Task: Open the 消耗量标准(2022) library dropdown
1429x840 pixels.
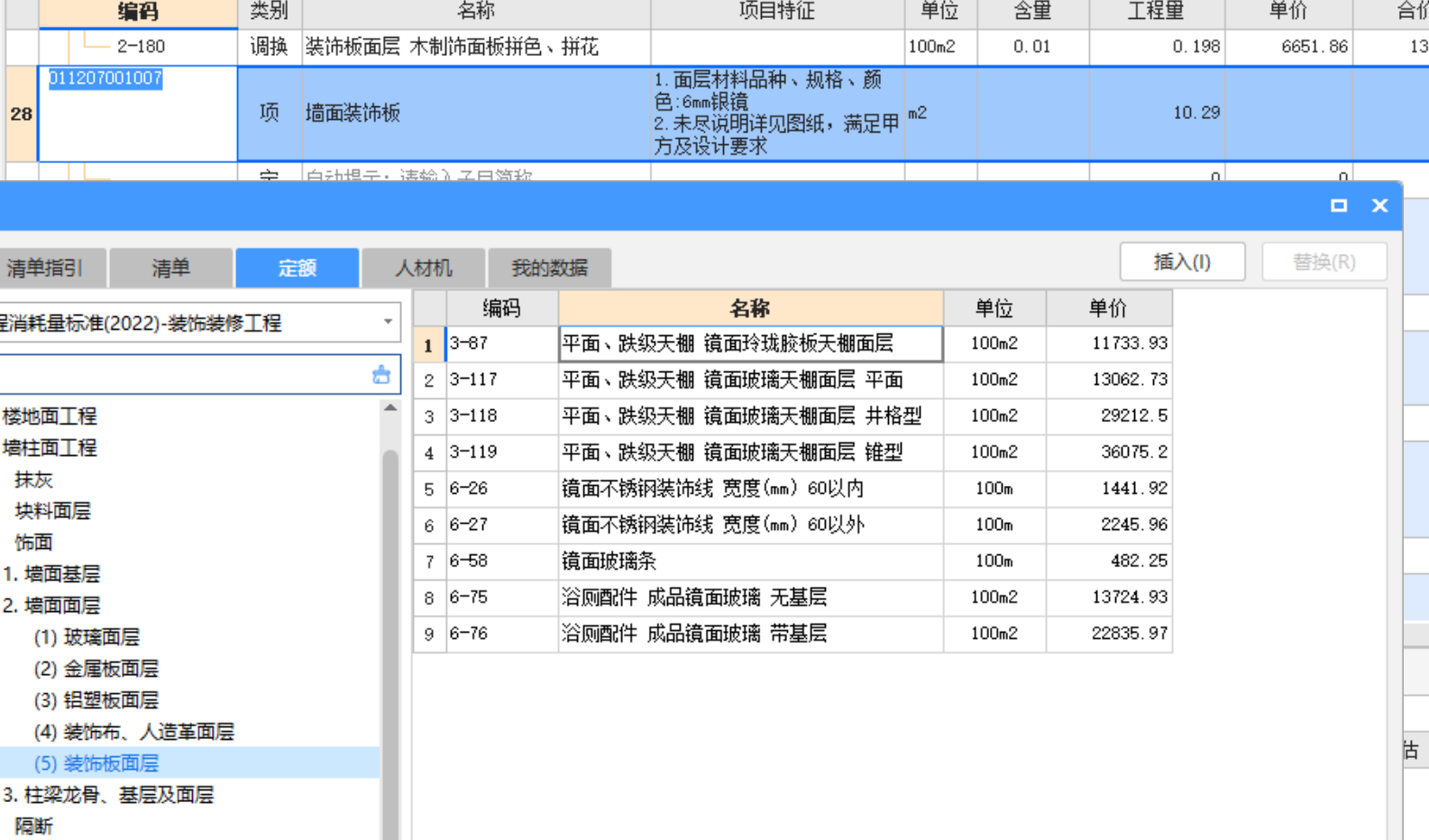Action: [388, 322]
